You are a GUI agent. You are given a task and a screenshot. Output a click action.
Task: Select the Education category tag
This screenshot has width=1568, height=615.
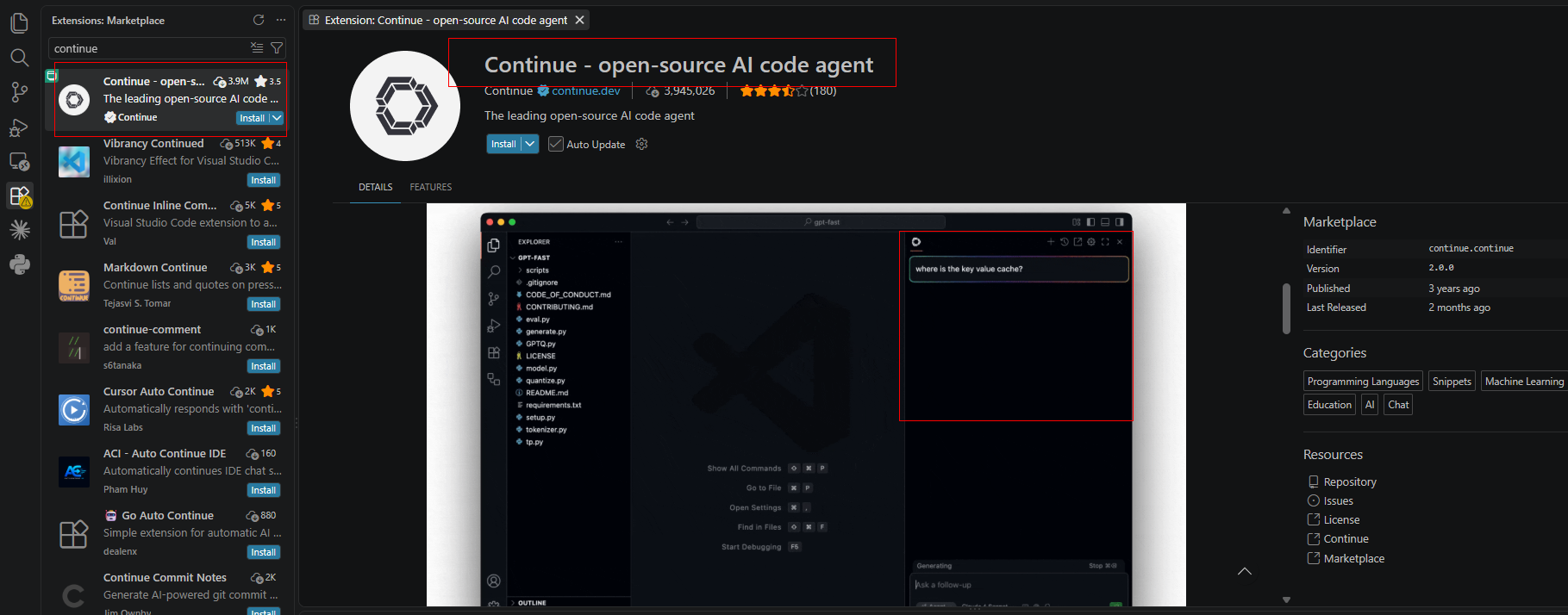point(1329,405)
